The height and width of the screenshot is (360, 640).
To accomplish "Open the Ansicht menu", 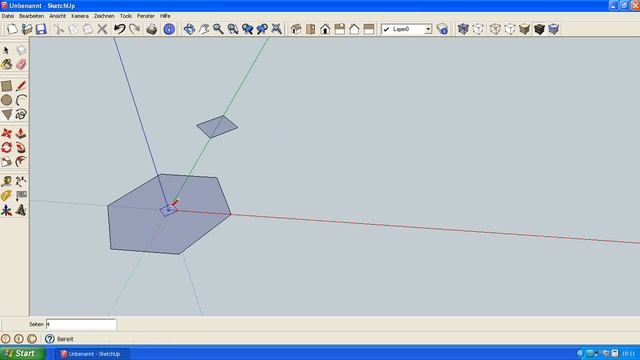I will [58, 16].
